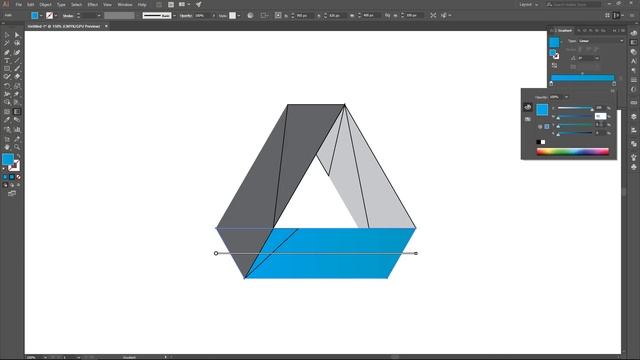Open the Character panel icon in right dock
Viewport: 640px width, 360px height.
[x=633, y=61]
